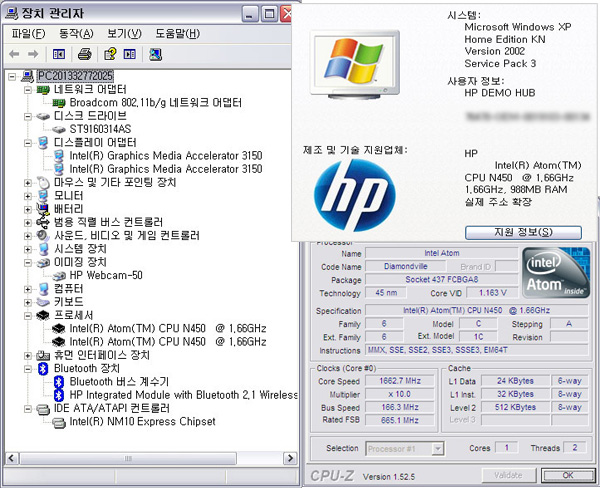
Task: Click the USB controller category icon
Action: [x=43, y=222]
